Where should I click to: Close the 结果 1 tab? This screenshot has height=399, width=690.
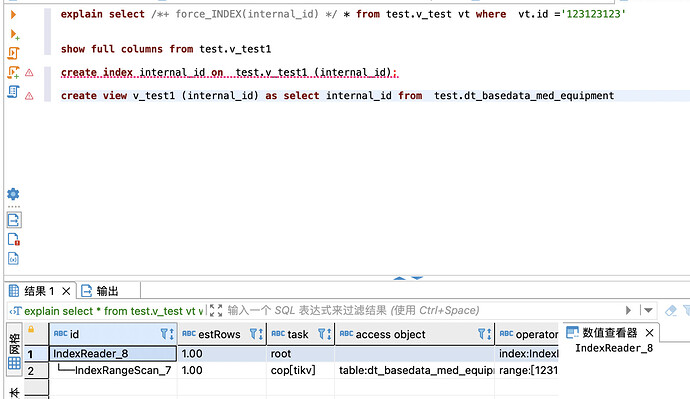click(66, 291)
